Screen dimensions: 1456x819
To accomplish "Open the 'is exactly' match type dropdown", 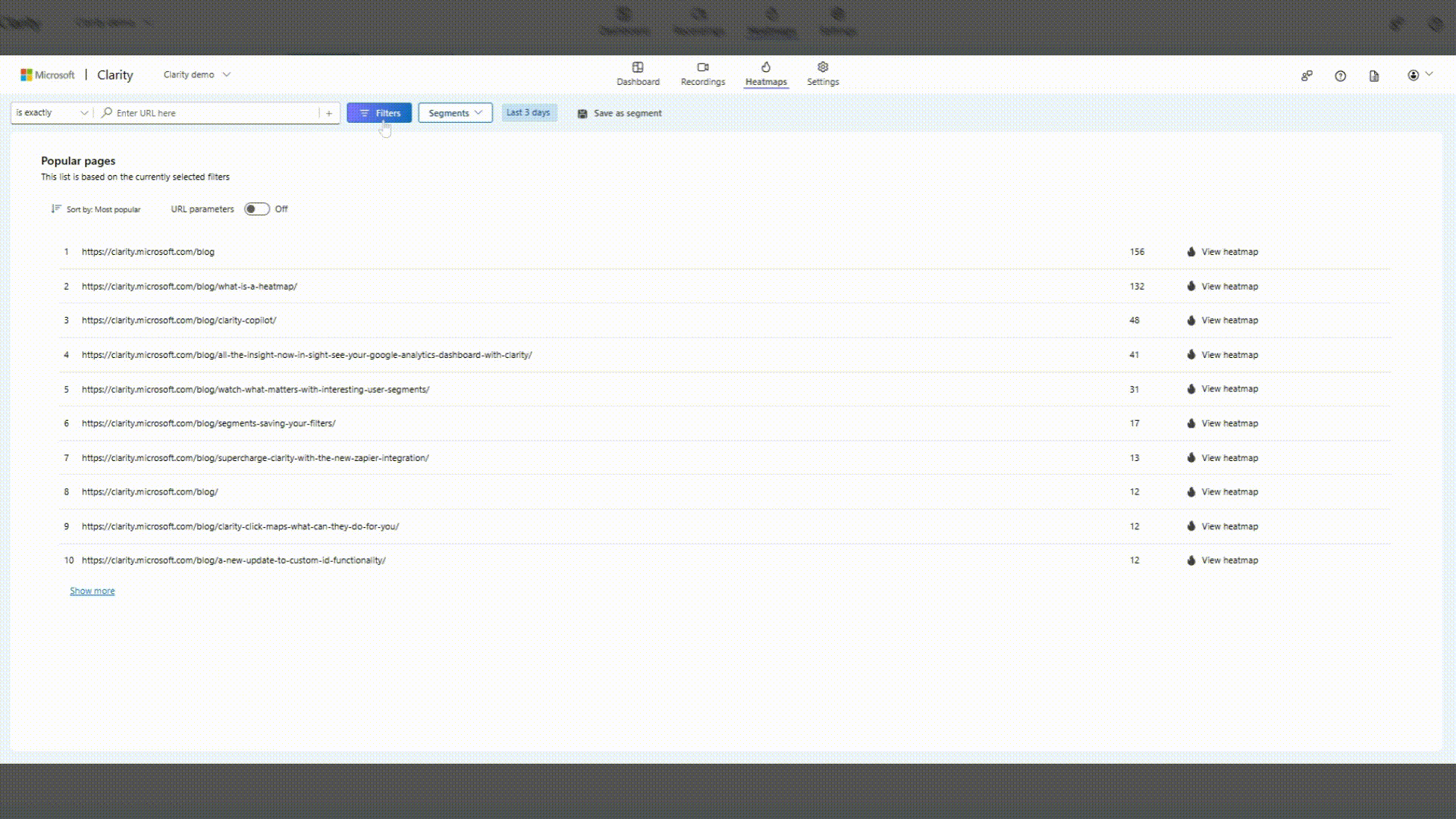I will point(52,113).
